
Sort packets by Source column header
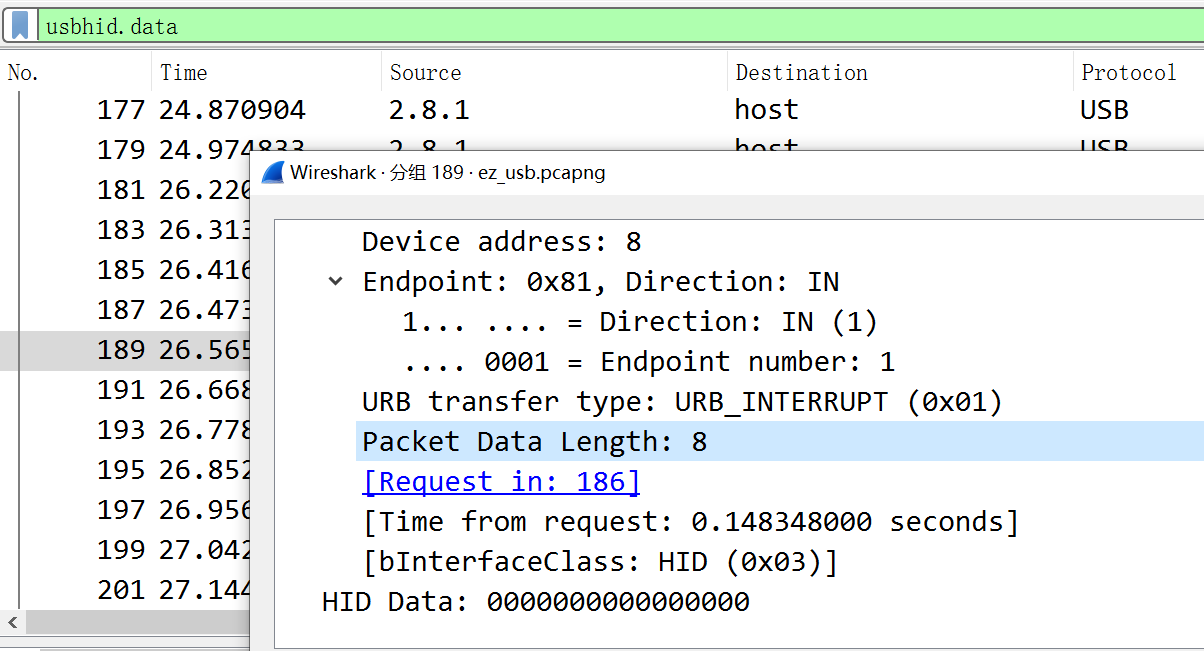[x=425, y=73]
